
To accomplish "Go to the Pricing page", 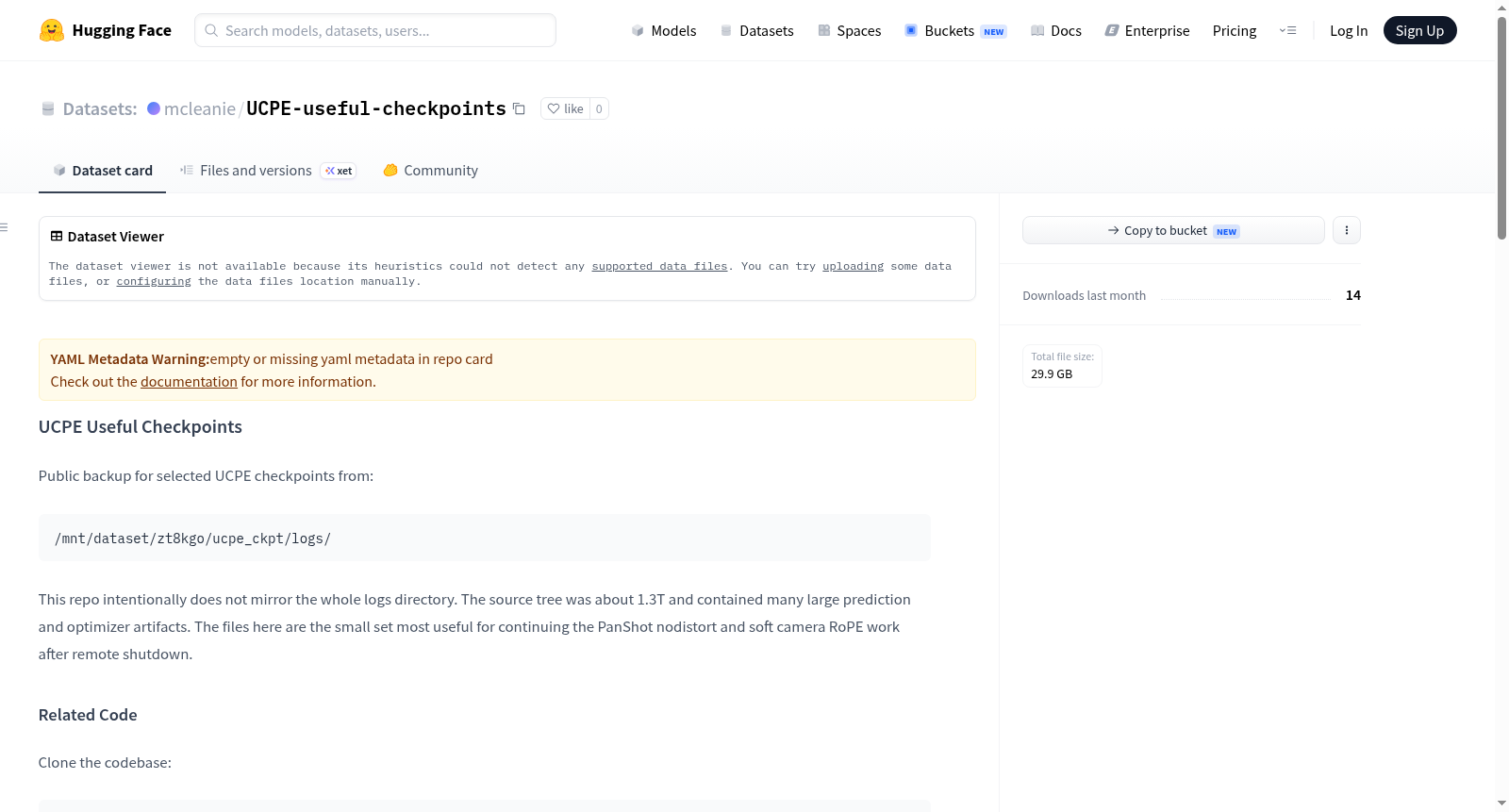I will [x=1235, y=30].
